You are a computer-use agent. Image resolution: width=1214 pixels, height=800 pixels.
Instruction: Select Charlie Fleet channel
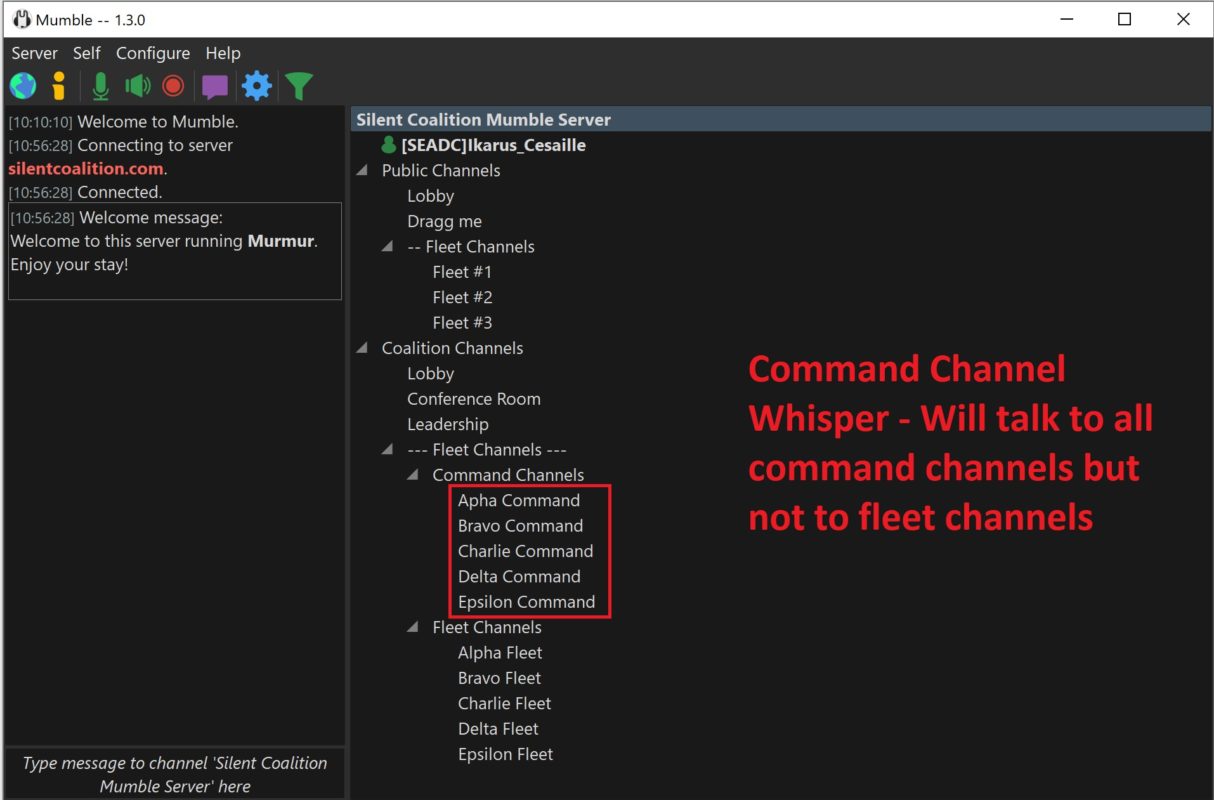click(505, 703)
